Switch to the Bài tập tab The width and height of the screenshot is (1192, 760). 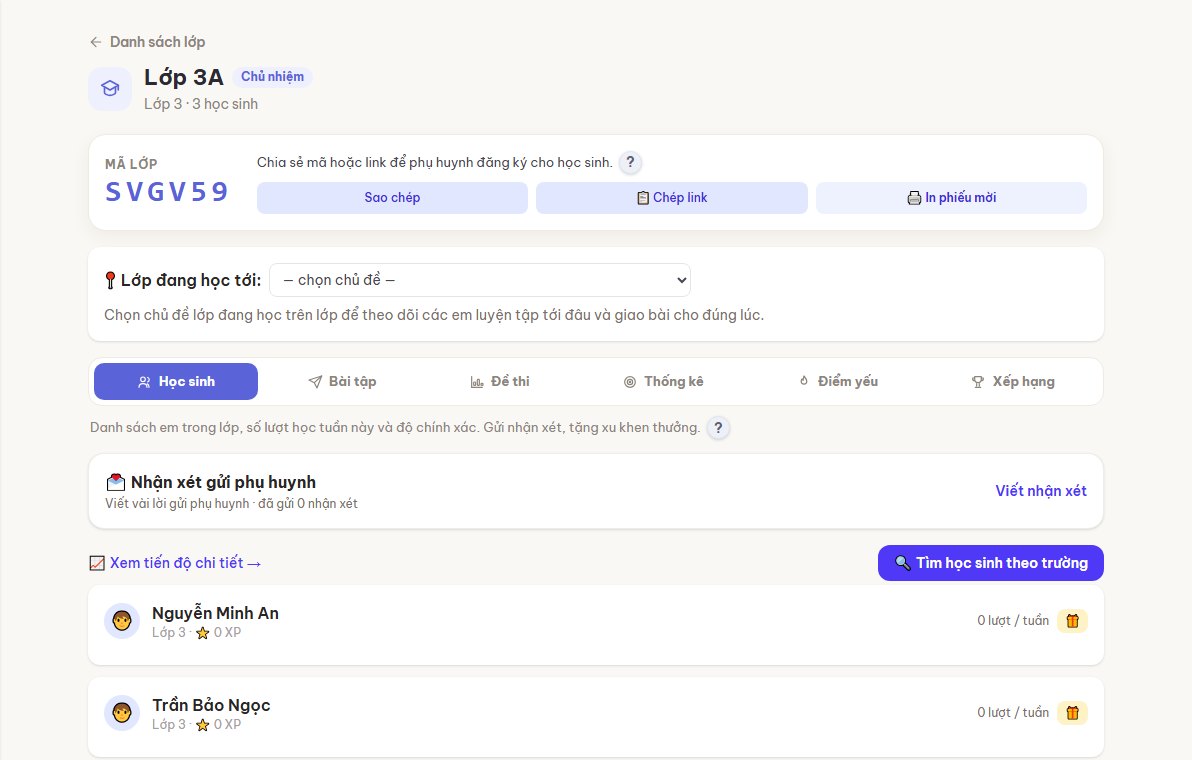[342, 382]
